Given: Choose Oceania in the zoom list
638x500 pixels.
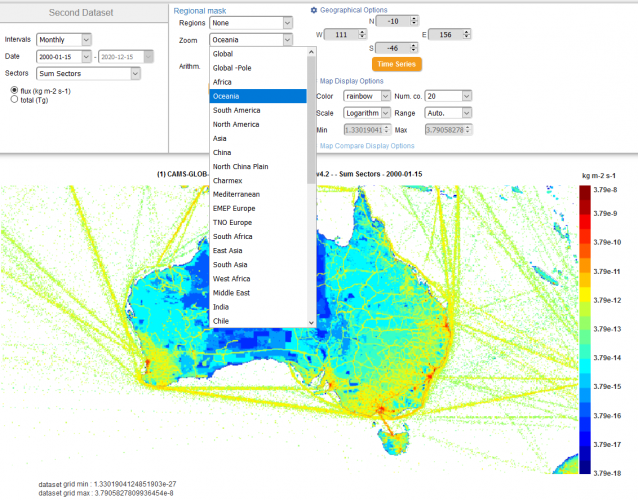Looking at the screenshot, I should 258,96.
